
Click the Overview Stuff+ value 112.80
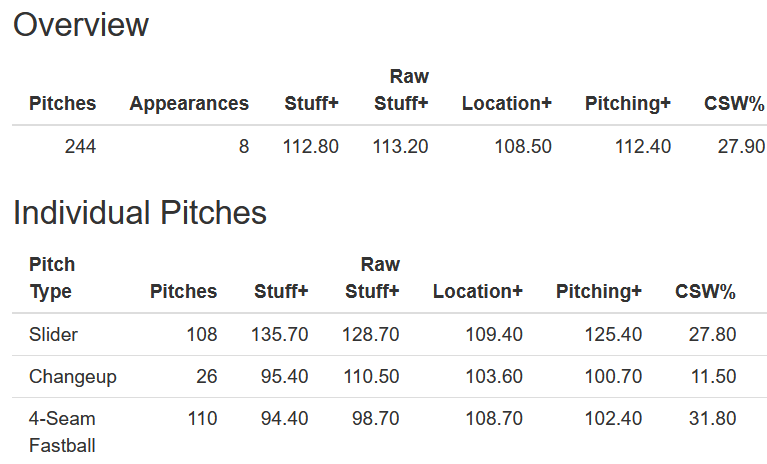pos(311,147)
